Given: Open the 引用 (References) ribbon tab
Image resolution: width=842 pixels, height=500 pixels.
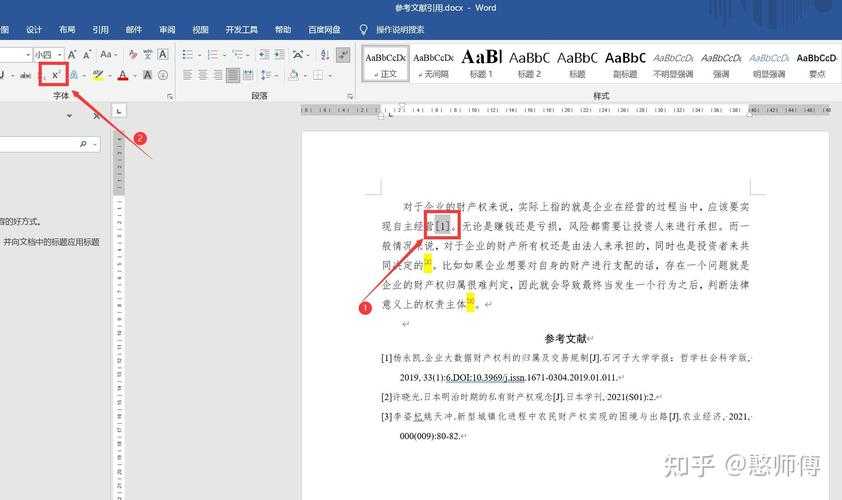Looking at the screenshot, I should tap(100, 30).
